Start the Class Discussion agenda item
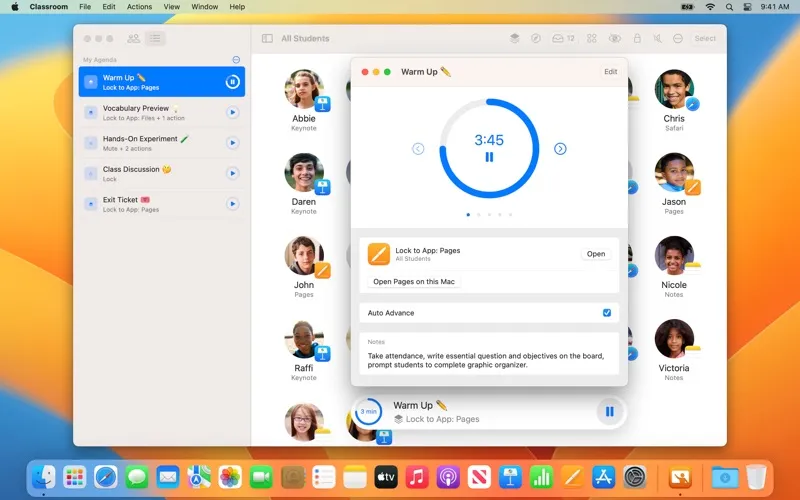This screenshot has height=500, width=800. [232, 173]
